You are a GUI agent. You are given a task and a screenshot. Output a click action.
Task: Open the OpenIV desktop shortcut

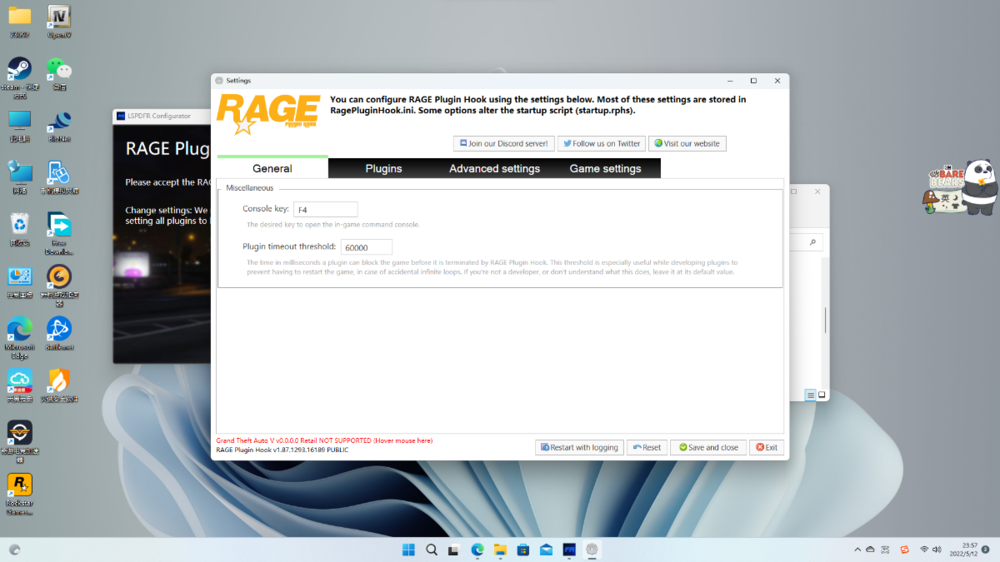(x=59, y=17)
